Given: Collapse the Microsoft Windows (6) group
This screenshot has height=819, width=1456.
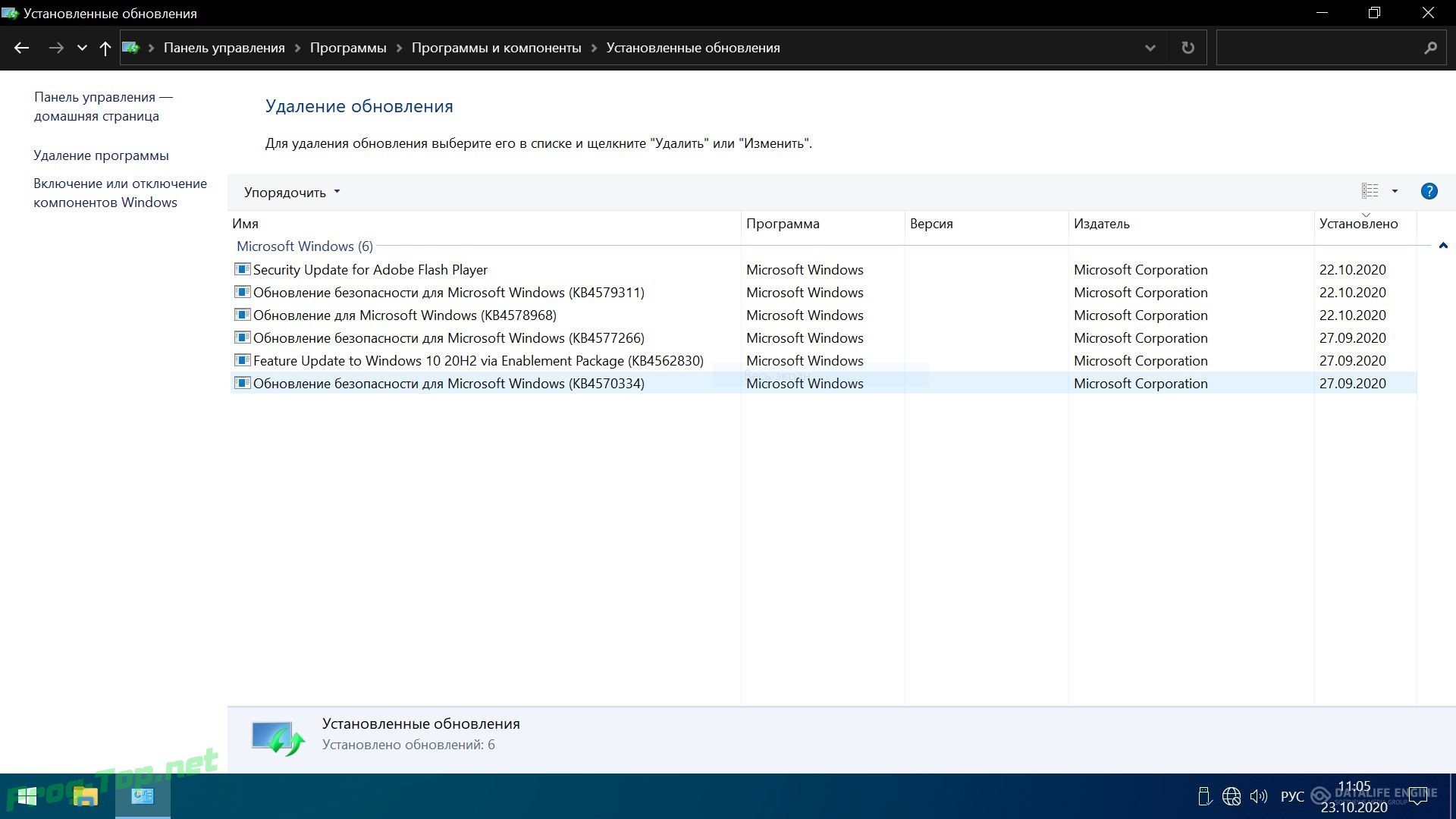Looking at the screenshot, I should pyautogui.click(x=1443, y=246).
